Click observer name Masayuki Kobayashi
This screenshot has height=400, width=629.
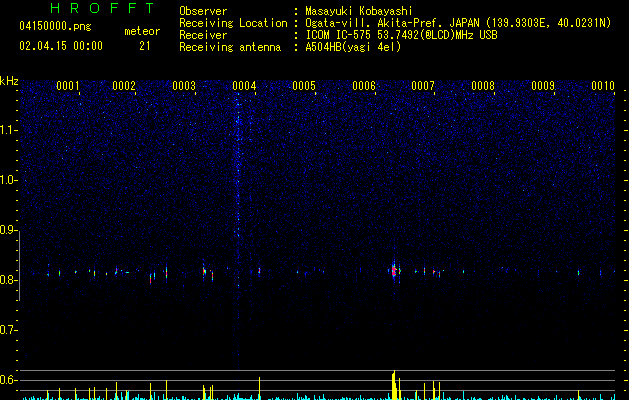pyautogui.click(x=359, y=11)
